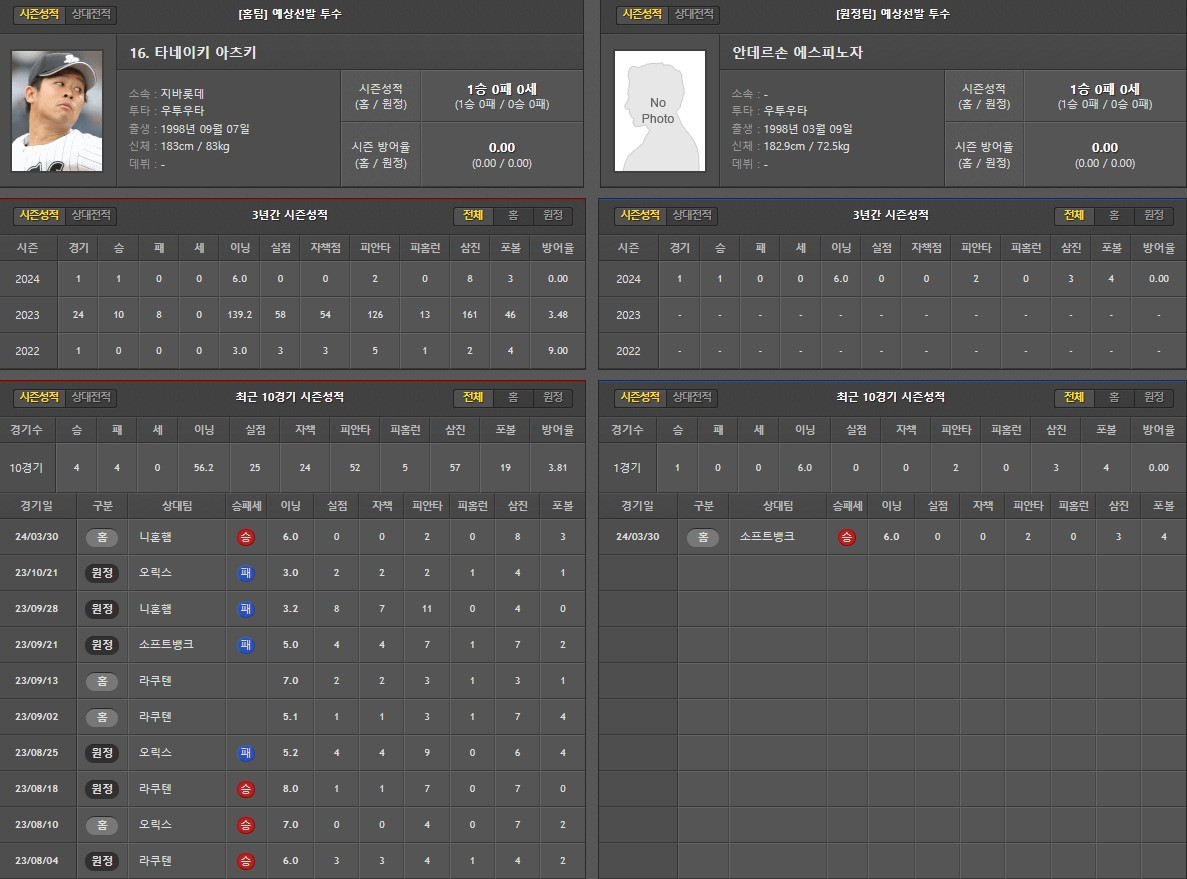Toggle 원정 filter in away 3년간 시즌성적

coord(1154,216)
